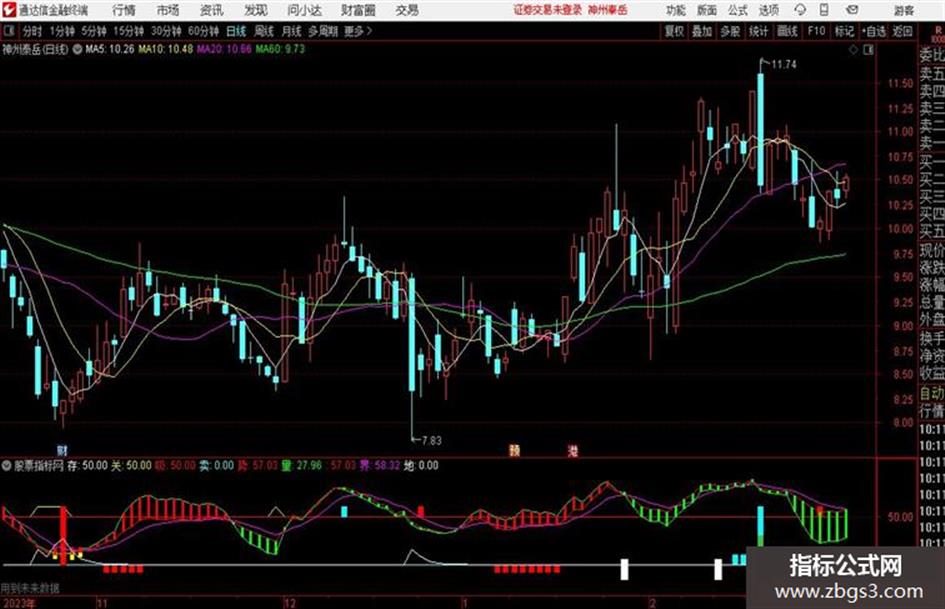Toggle the side panel icon beside the diamond
The image size is (945, 609).
868,50
